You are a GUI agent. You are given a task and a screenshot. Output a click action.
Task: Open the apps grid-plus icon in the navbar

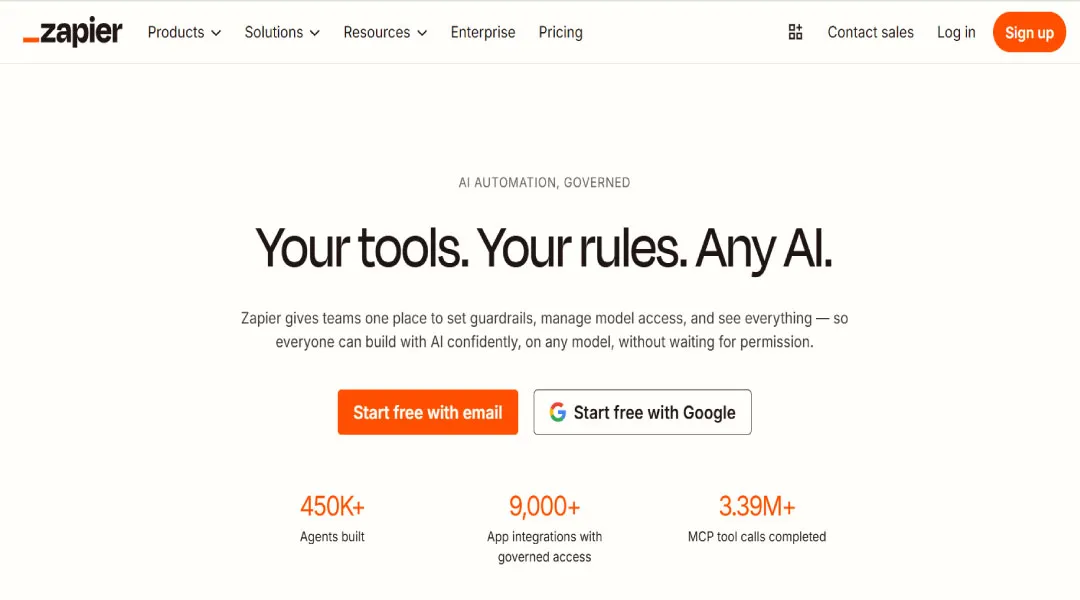(x=795, y=31)
